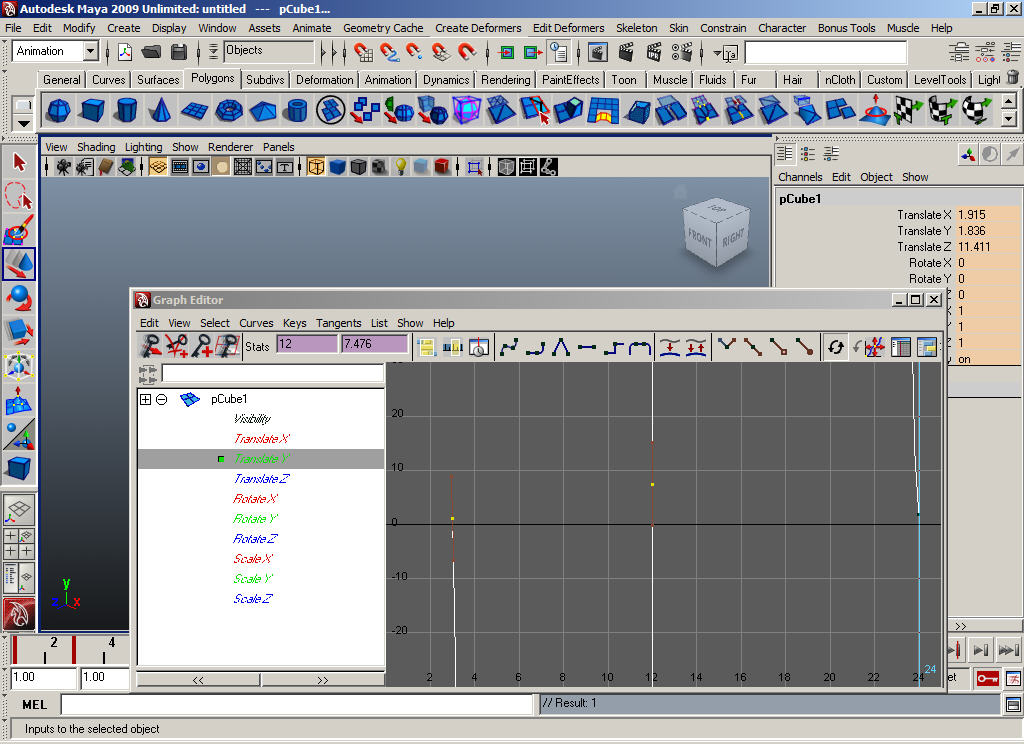Open the Create Deformers menu
Image resolution: width=1024 pixels, height=744 pixels.
click(x=478, y=28)
